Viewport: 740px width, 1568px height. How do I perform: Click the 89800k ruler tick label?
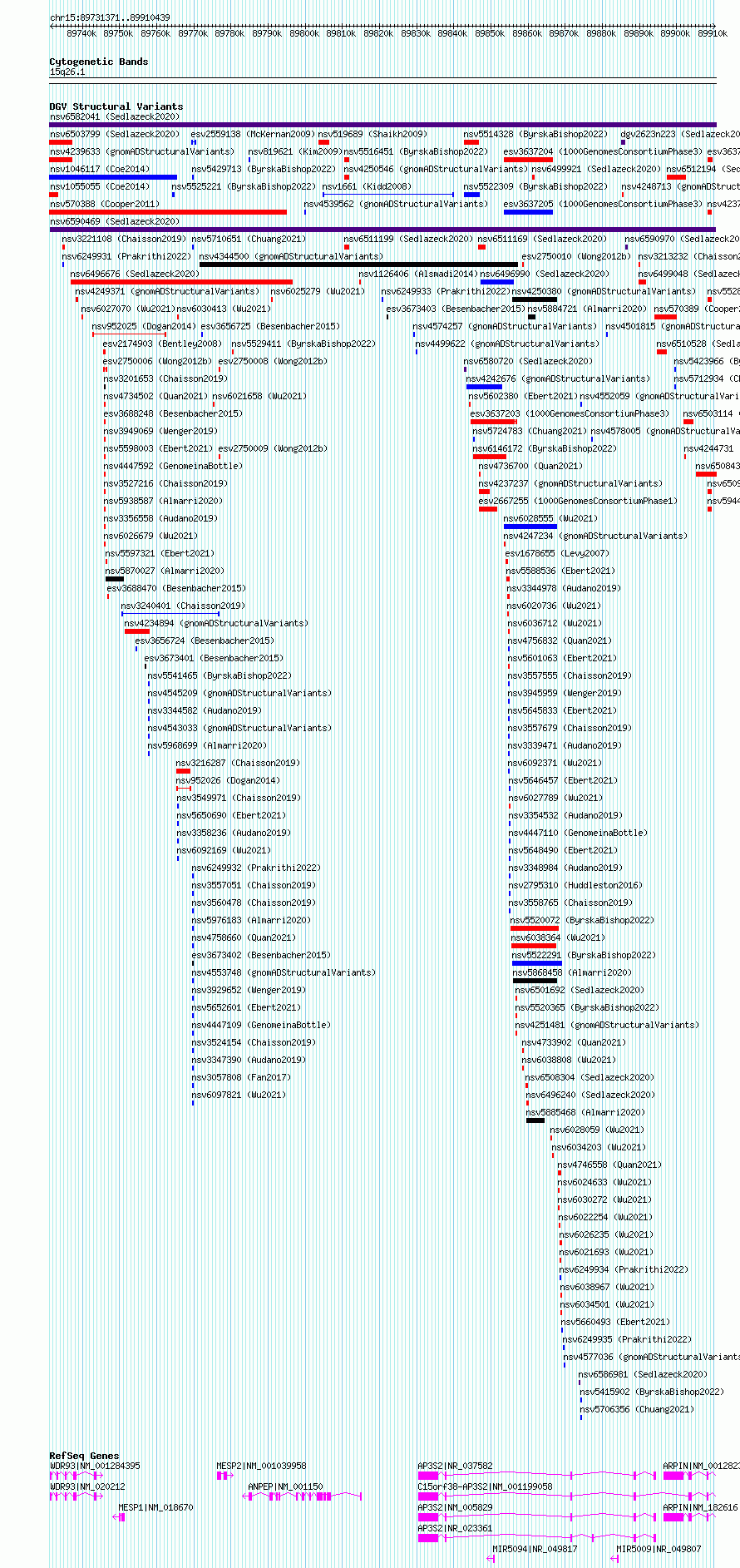[304, 33]
